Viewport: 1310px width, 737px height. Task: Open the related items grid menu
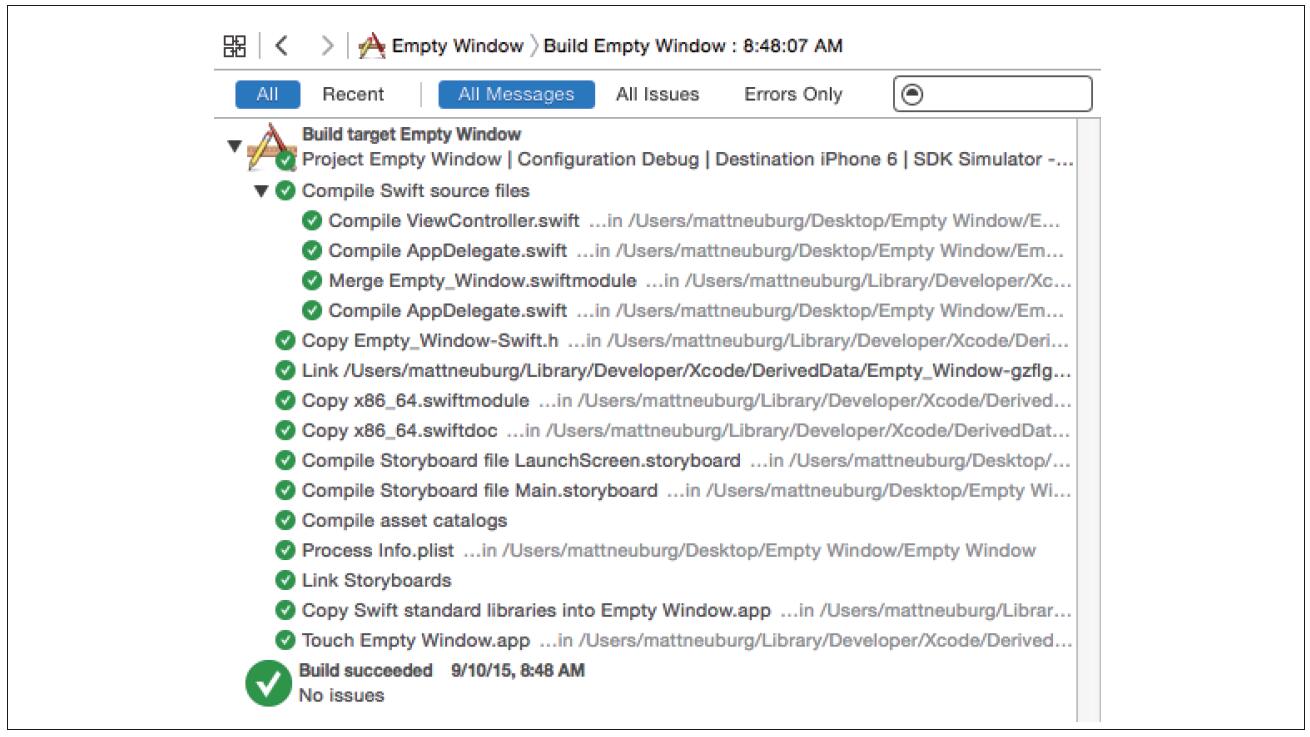click(x=234, y=46)
